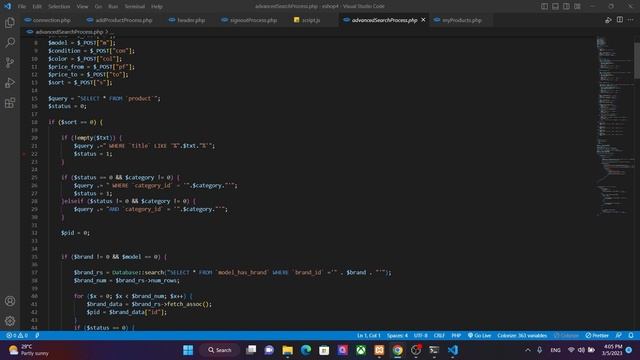Viewport: 640px width, 360px height.
Task: Open the Explorer view in activity bar
Action: [10, 22]
